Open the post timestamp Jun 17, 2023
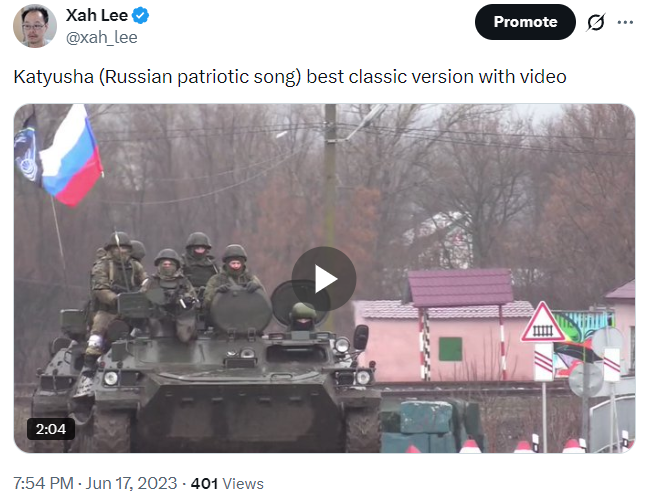This screenshot has height=503, width=647. [131, 483]
